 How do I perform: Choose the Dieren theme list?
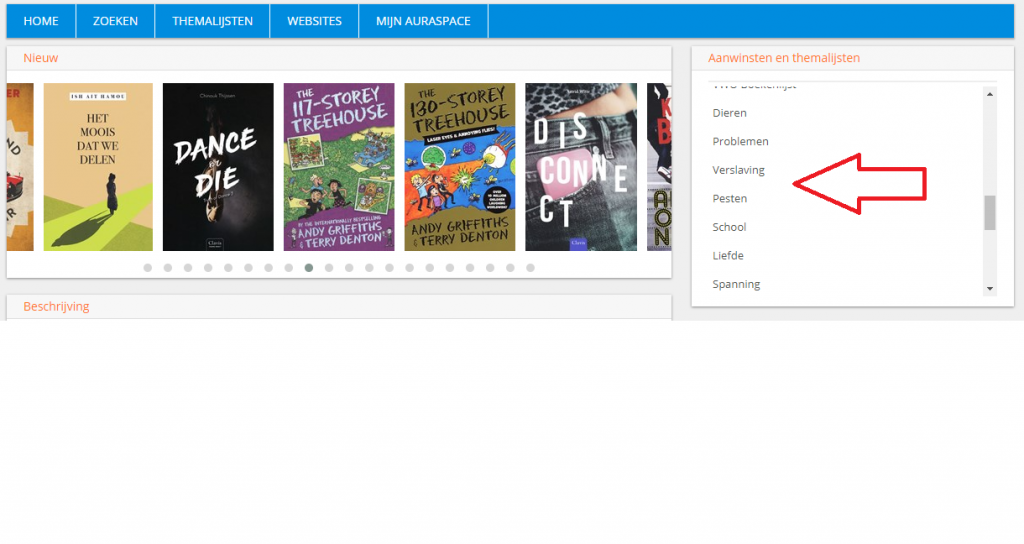[x=729, y=113]
